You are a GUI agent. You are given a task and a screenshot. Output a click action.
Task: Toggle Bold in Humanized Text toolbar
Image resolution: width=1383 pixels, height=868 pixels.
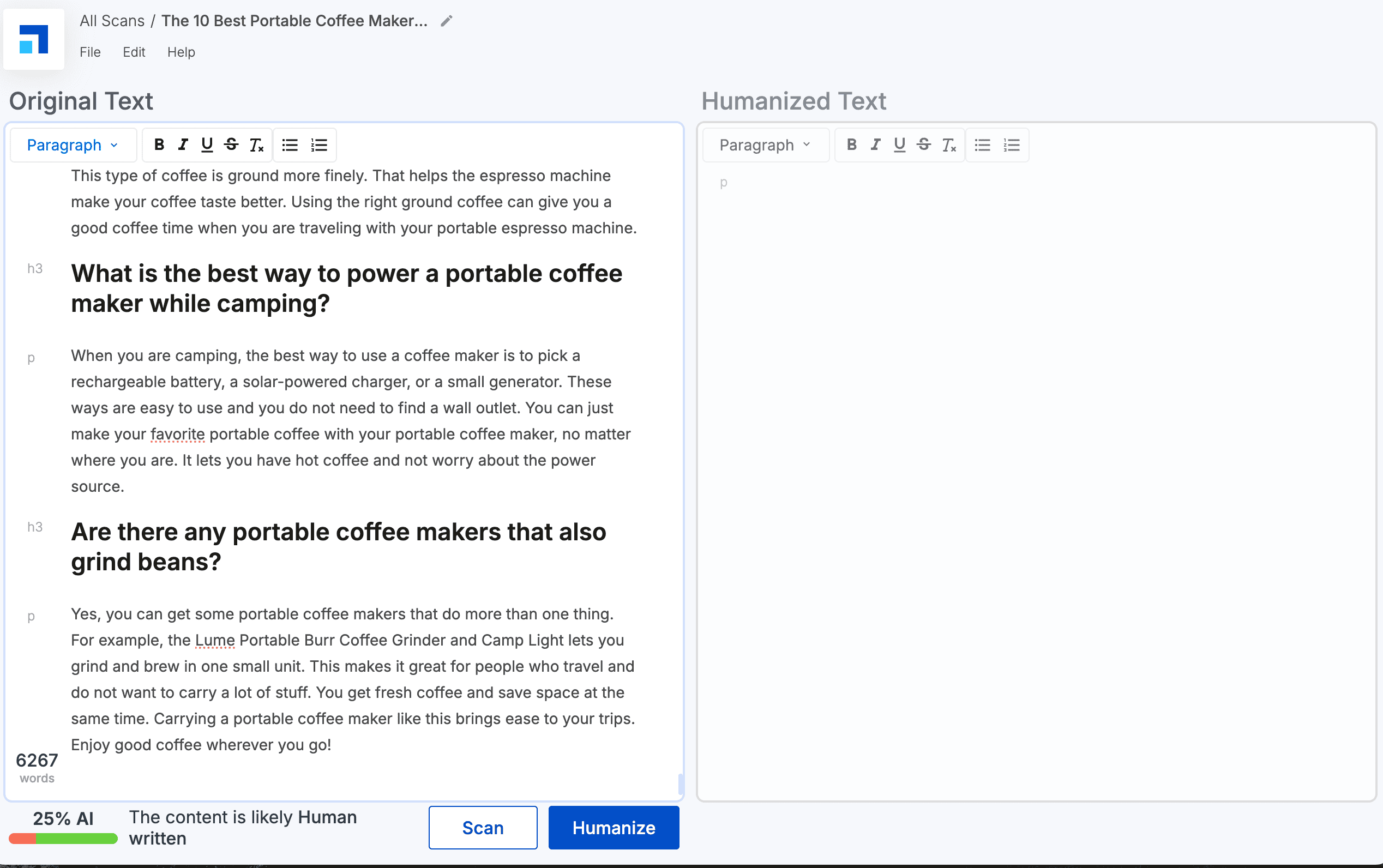[852, 144]
